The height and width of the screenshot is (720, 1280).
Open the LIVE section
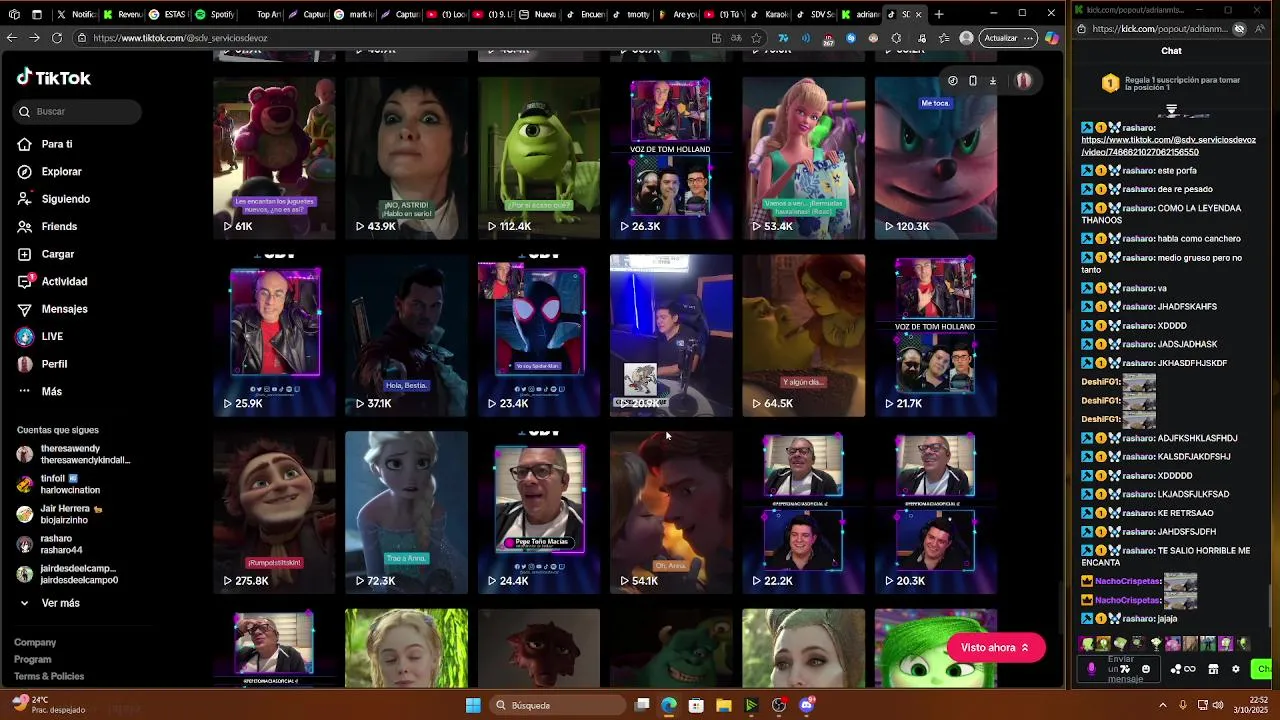(x=52, y=337)
